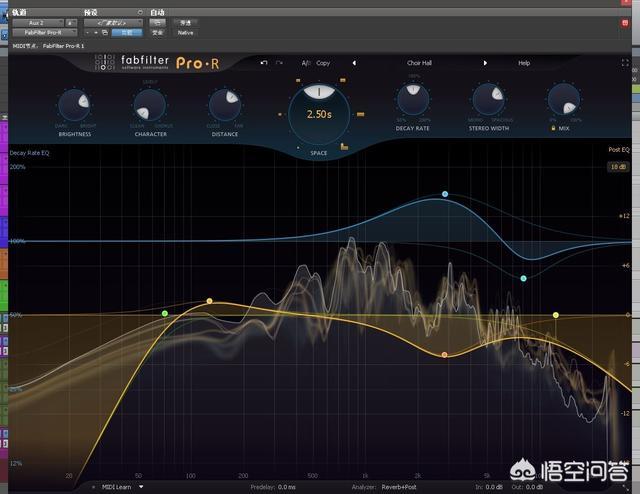This screenshot has height=494, width=640.
Task: Select the orange Post EQ dip node
Action: click(x=444, y=355)
